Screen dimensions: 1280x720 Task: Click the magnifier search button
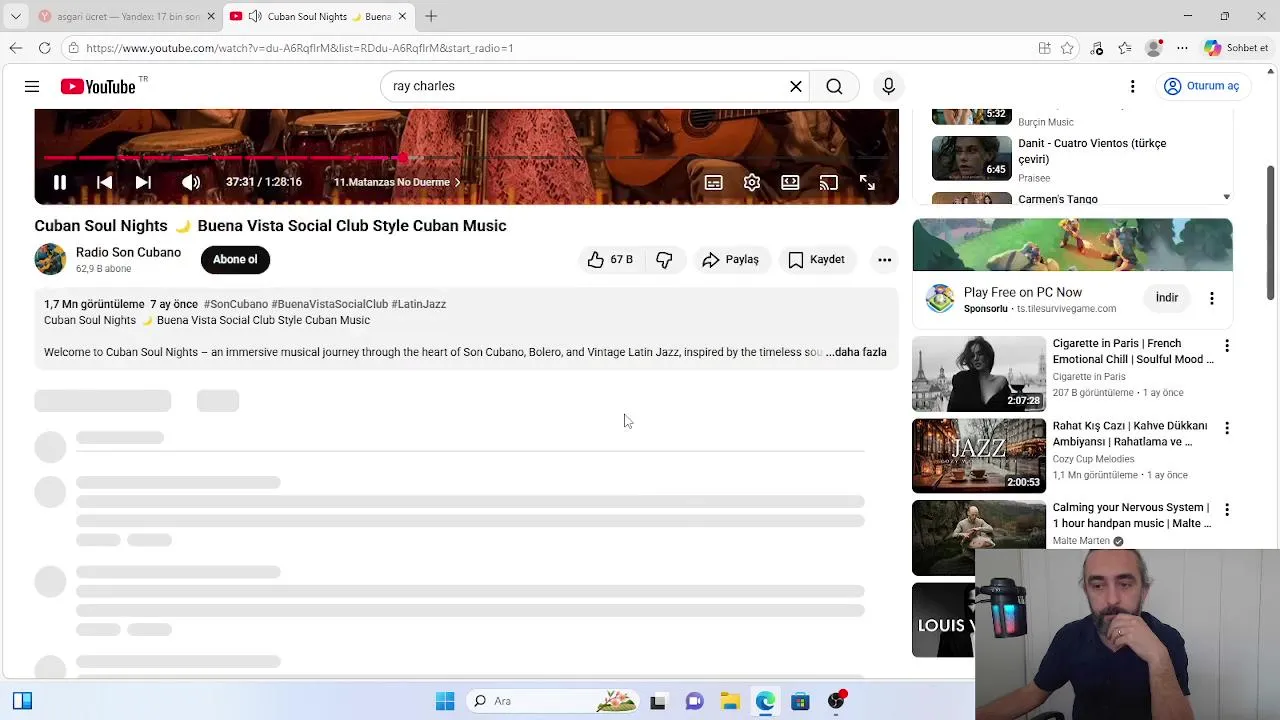coord(834,86)
